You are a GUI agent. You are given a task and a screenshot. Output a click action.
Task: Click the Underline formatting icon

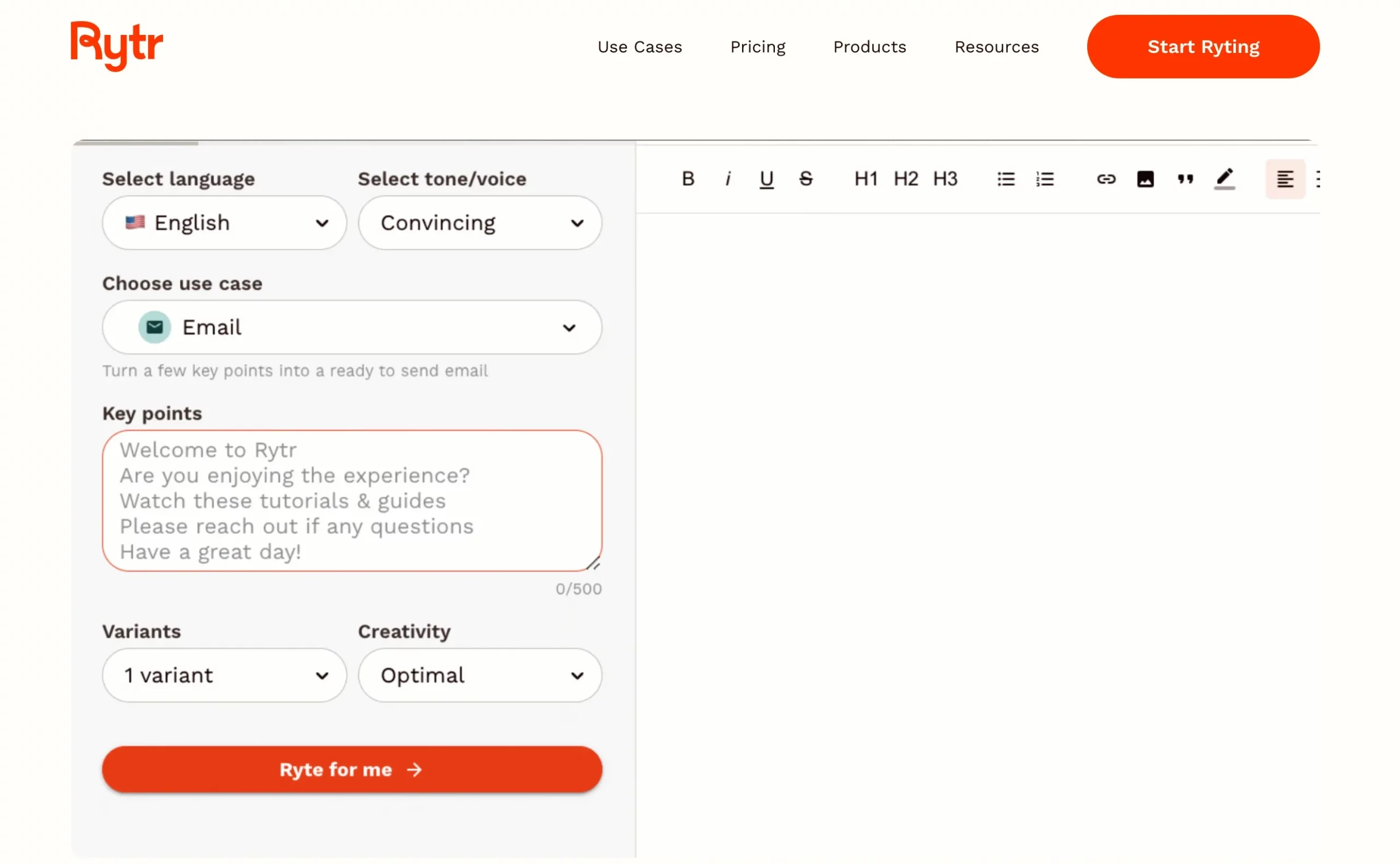click(x=767, y=178)
